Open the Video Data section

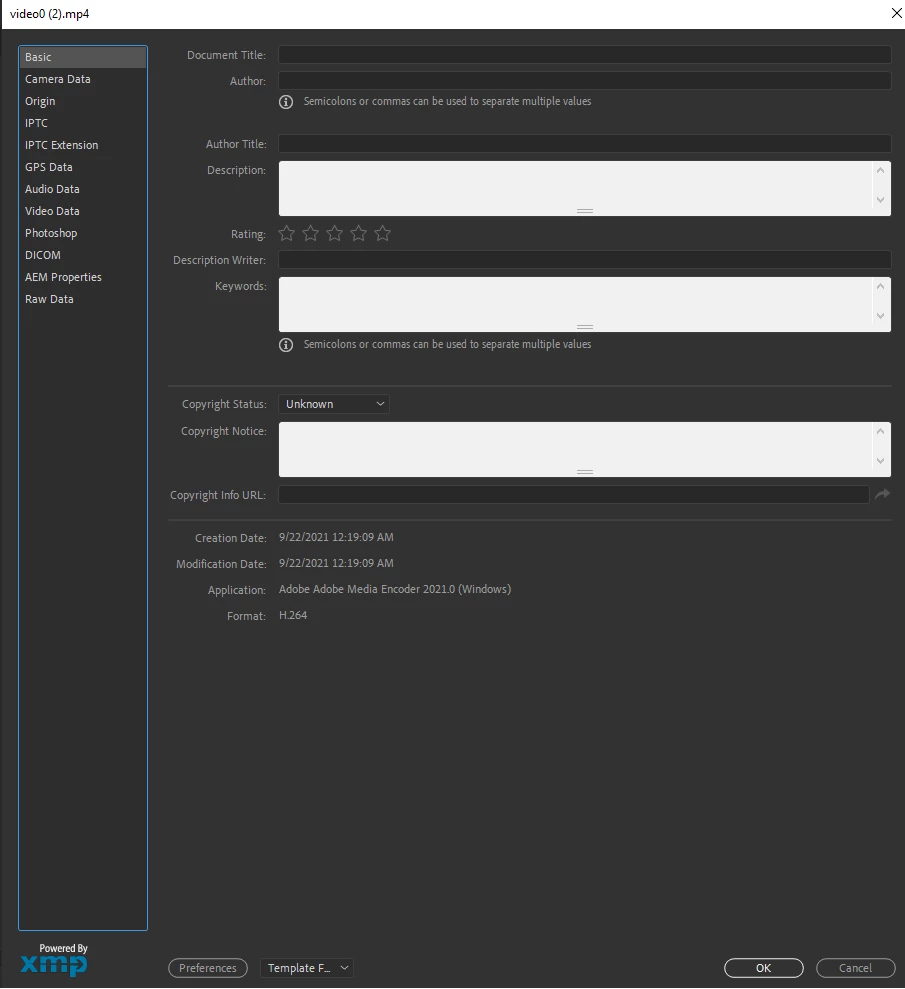83,211
